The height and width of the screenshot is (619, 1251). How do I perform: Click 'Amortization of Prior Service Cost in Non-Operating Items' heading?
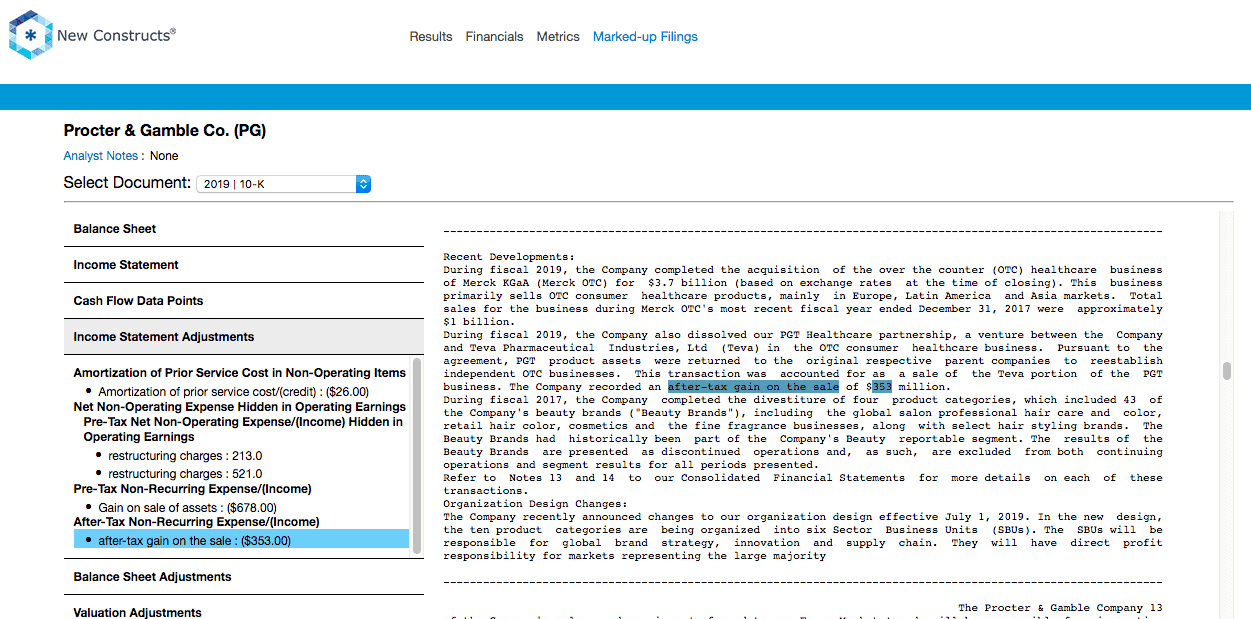click(240, 373)
